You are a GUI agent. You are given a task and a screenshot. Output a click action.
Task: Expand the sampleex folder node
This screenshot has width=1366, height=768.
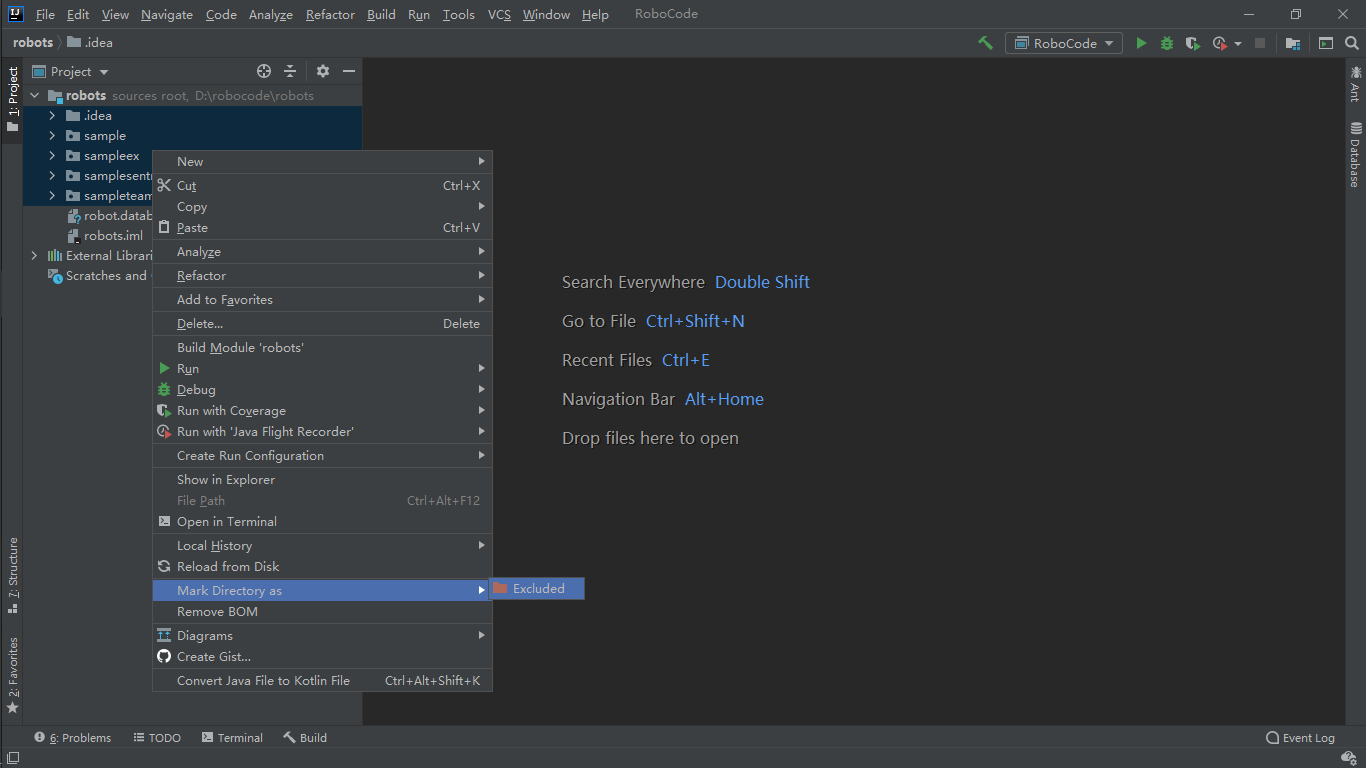[52, 156]
